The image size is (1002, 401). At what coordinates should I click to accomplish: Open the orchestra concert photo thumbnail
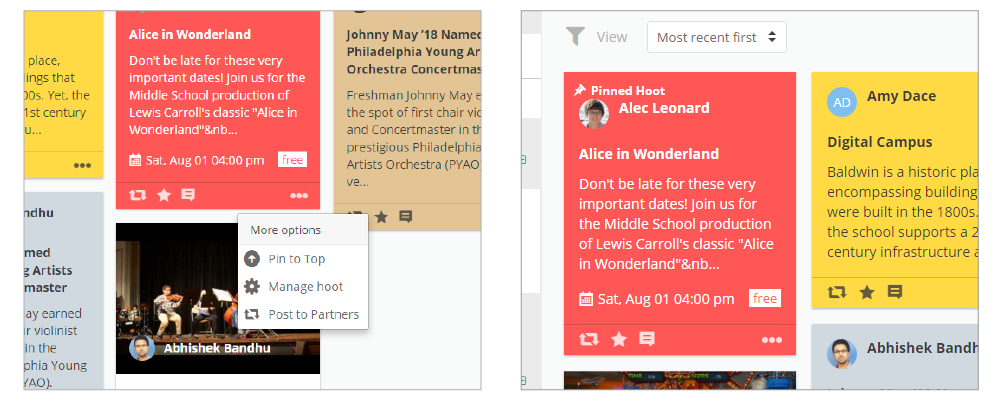pos(218,298)
